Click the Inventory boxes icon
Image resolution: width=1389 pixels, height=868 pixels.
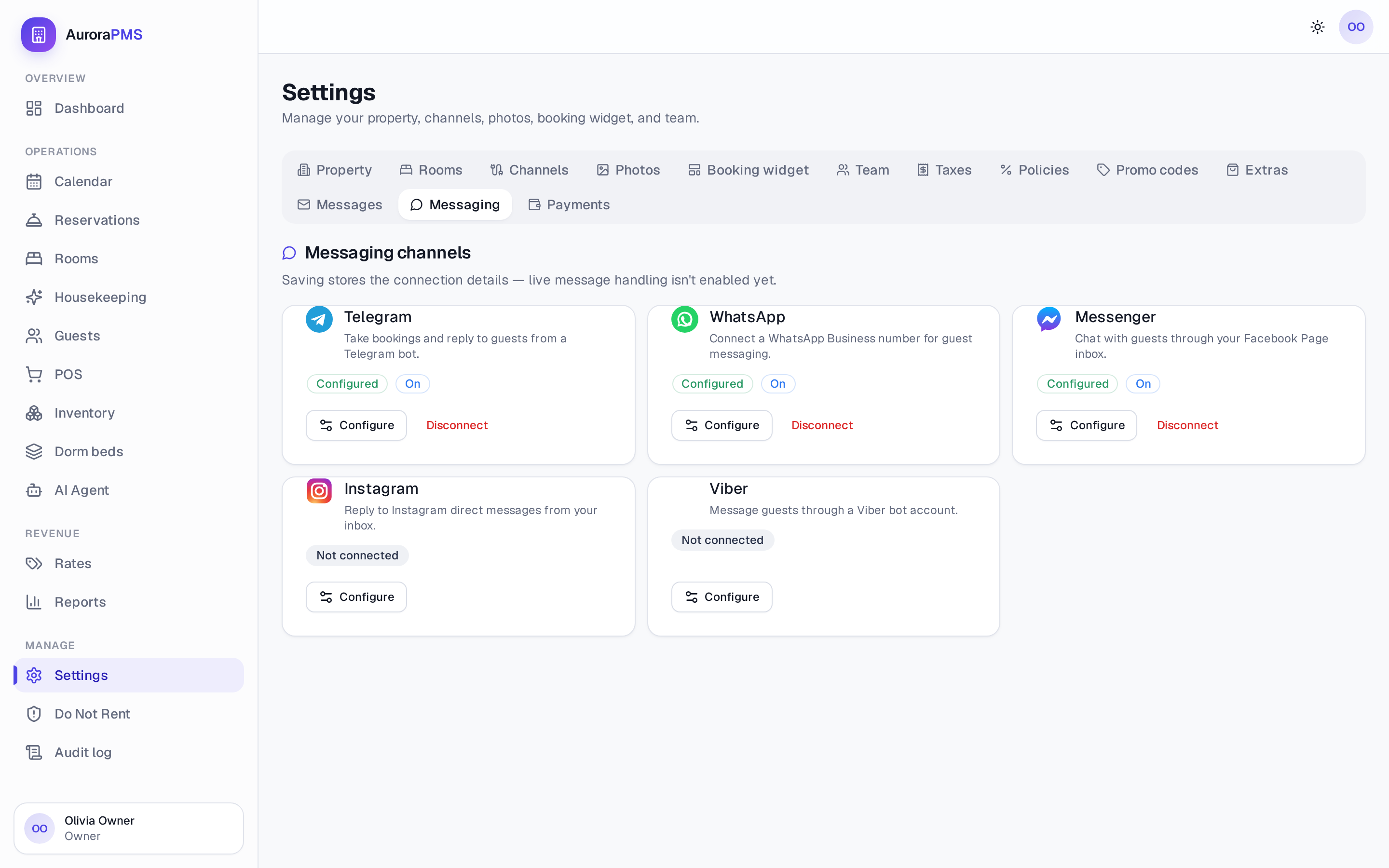[34, 413]
